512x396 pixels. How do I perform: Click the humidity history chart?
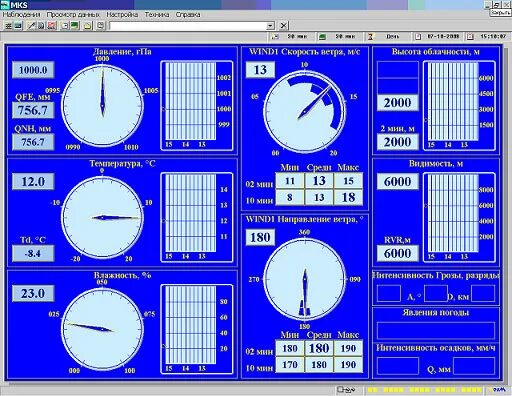point(197,329)
